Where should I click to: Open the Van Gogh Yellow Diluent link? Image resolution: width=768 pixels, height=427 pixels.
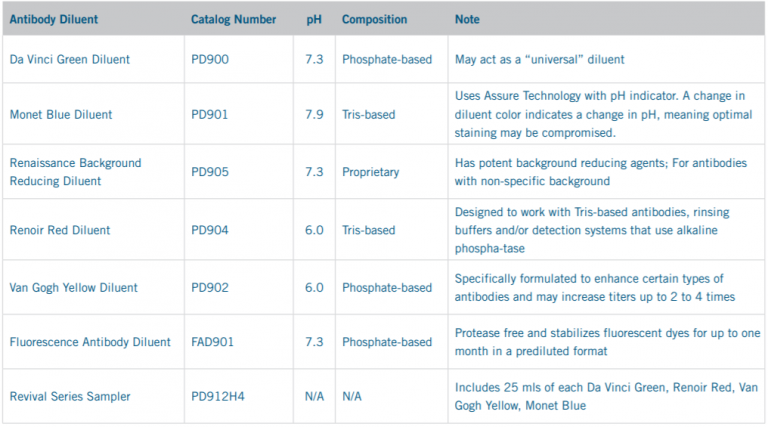point(74,288)
